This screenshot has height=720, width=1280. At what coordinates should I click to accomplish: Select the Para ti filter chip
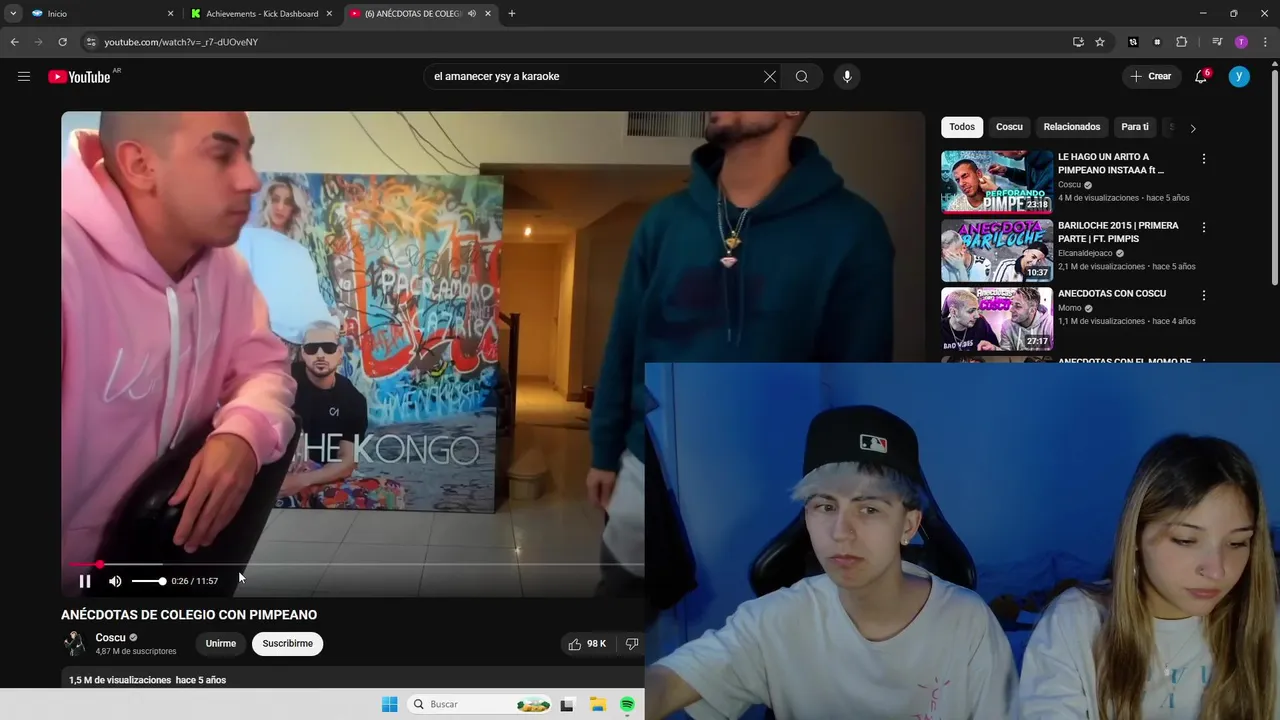pyautogui.click(x=1135, y=127)
